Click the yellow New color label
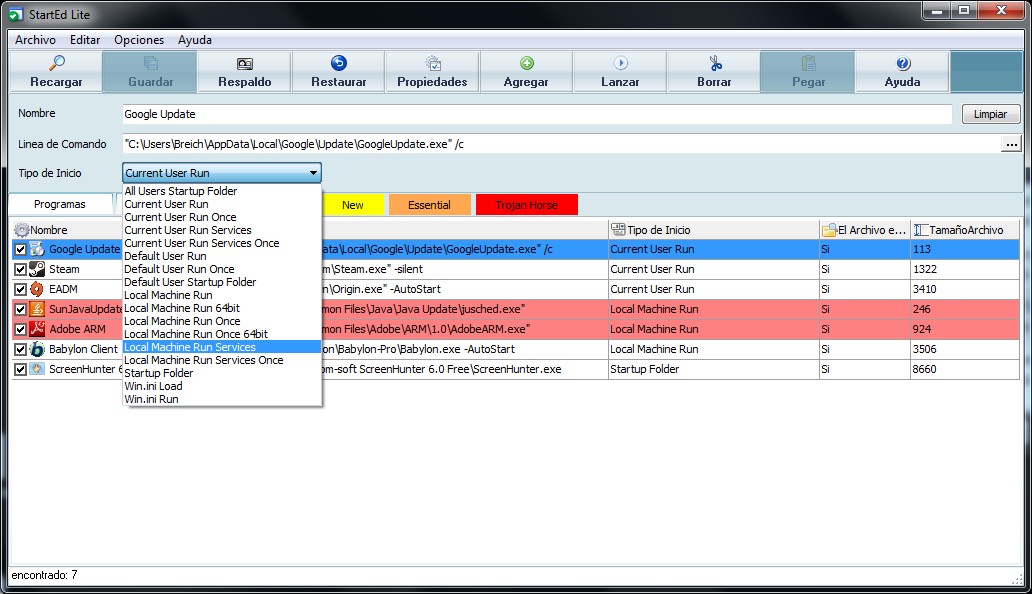This screenshot has height=594, width=1032. tap(353, 205)
